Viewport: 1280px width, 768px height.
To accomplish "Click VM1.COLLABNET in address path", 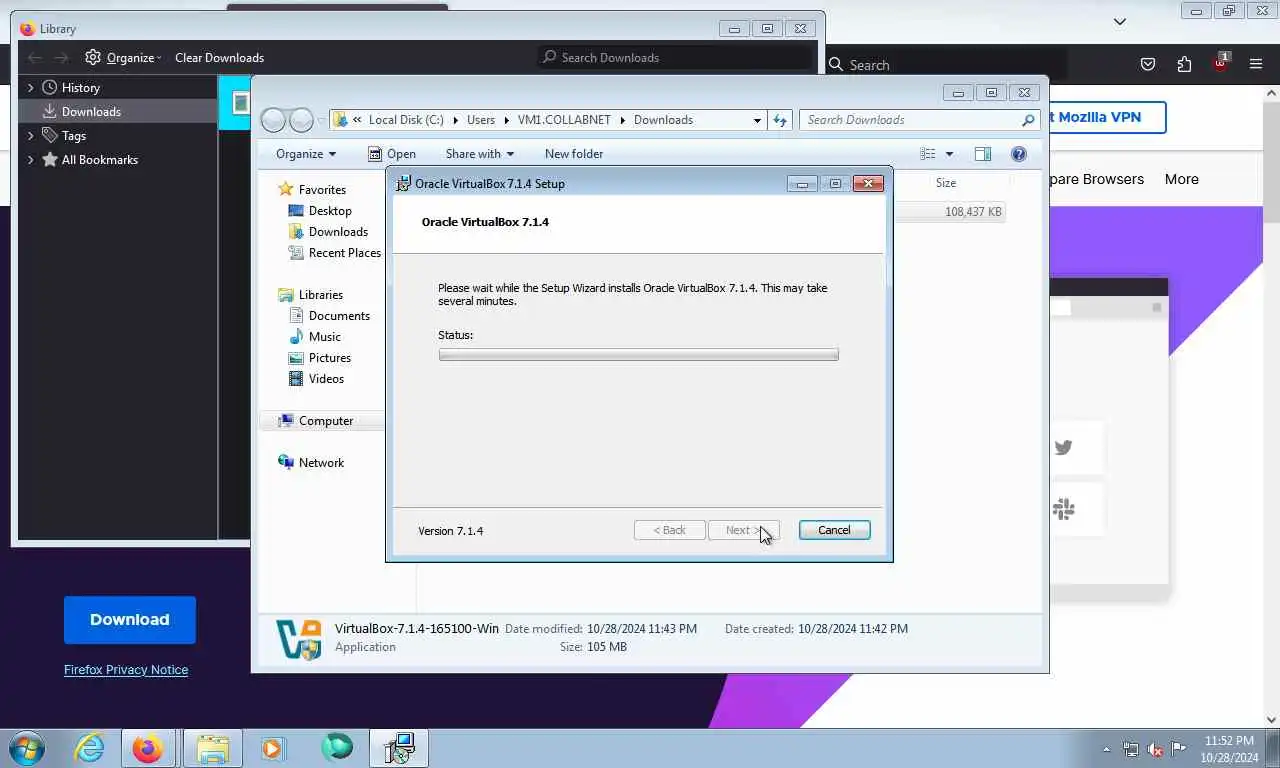I will pyautogui.click(x=564, y=120).
